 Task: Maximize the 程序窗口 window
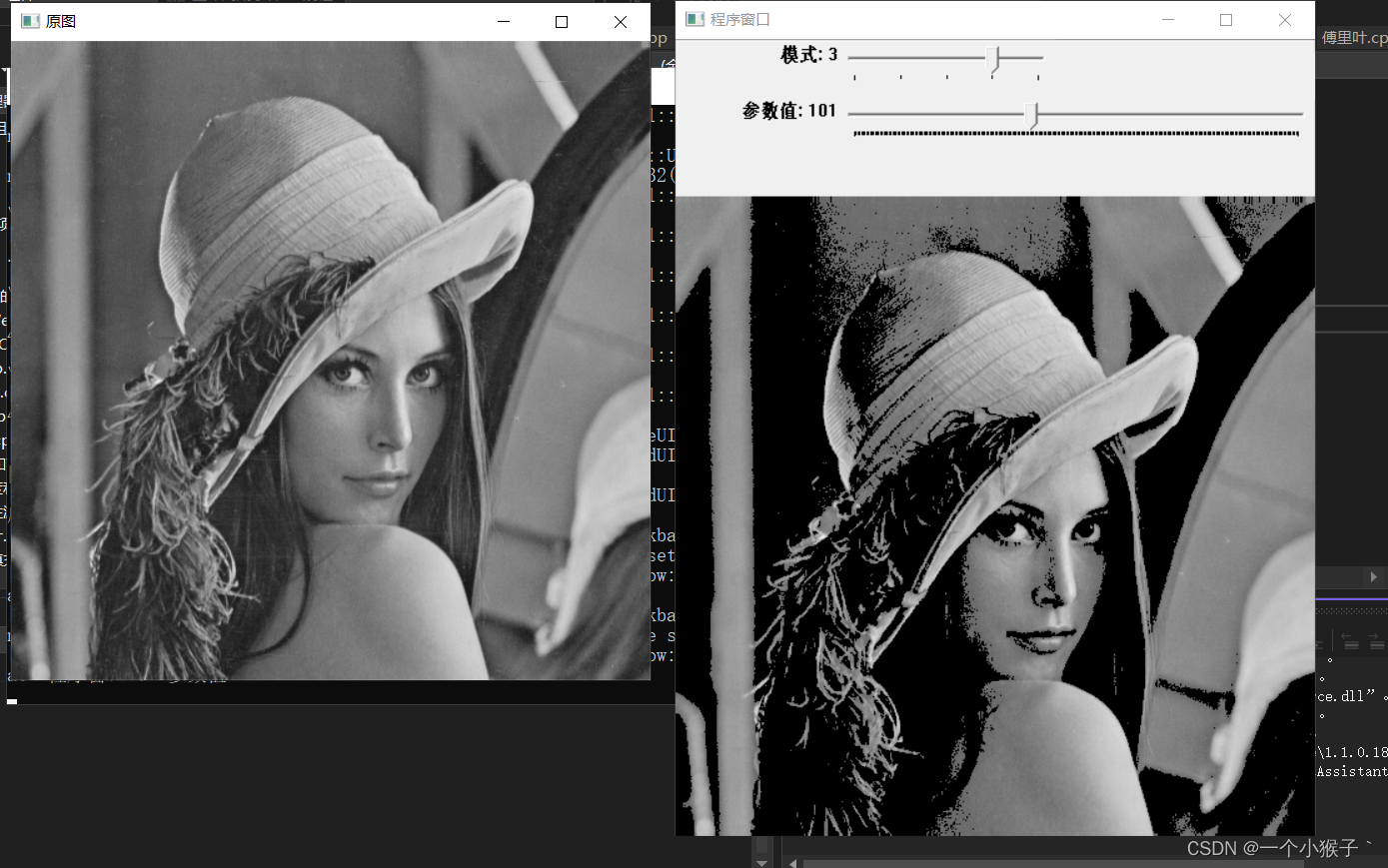(x=1226, y=19)
